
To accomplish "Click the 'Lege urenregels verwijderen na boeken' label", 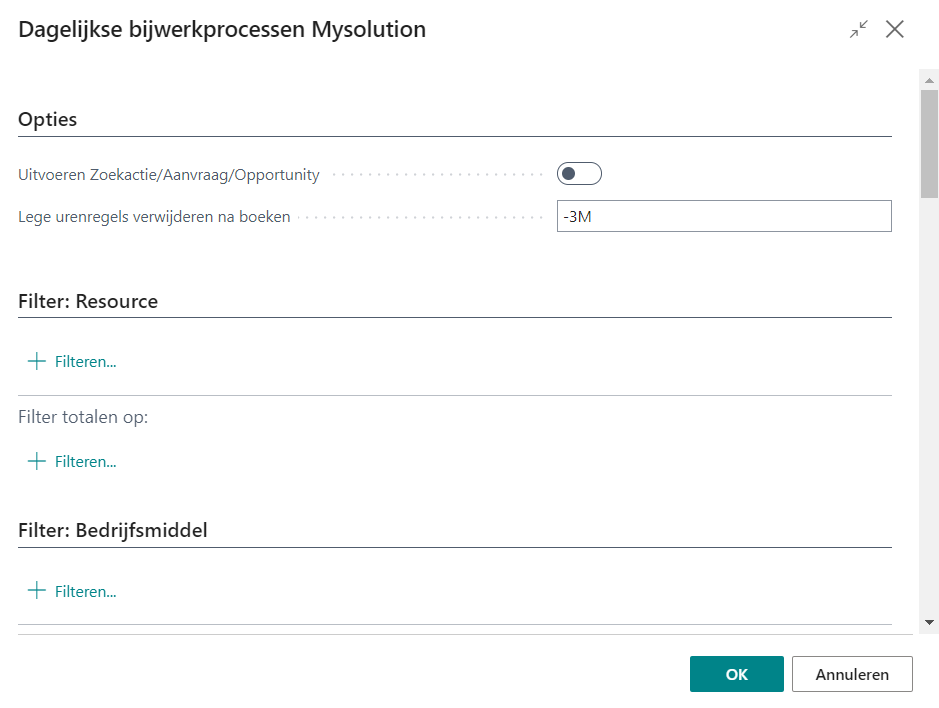I will click(x=154, y=216).
